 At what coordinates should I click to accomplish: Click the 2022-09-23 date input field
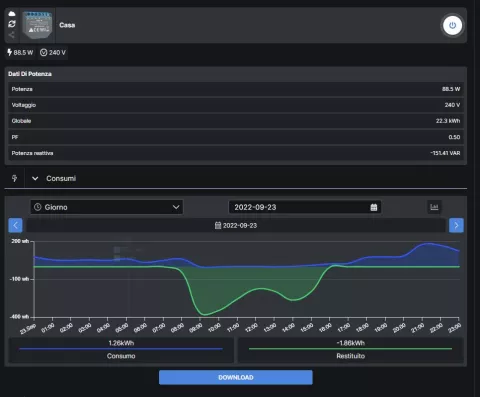[305, 207]
